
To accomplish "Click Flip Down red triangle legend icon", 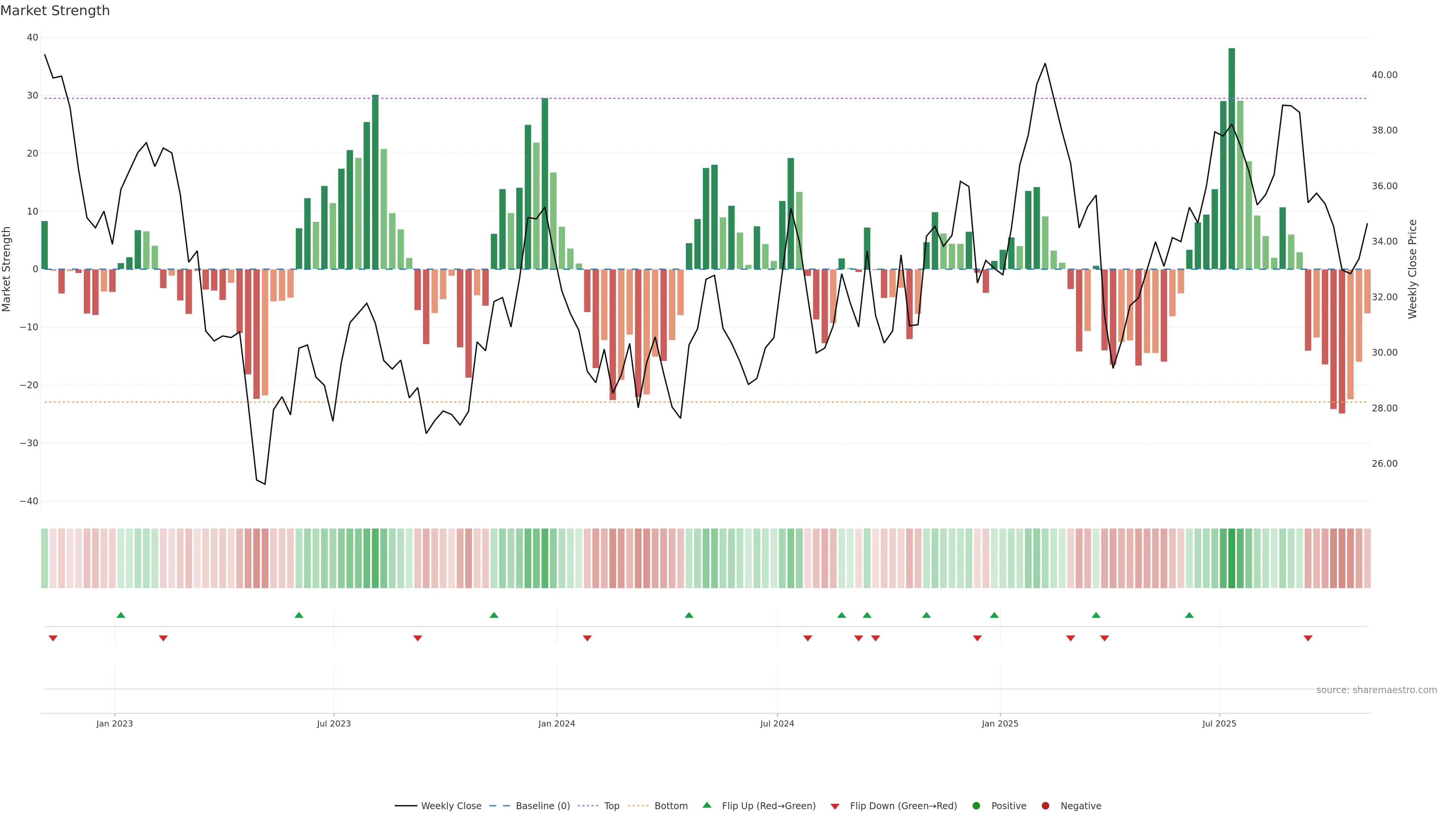I will [x=835, y=806].
